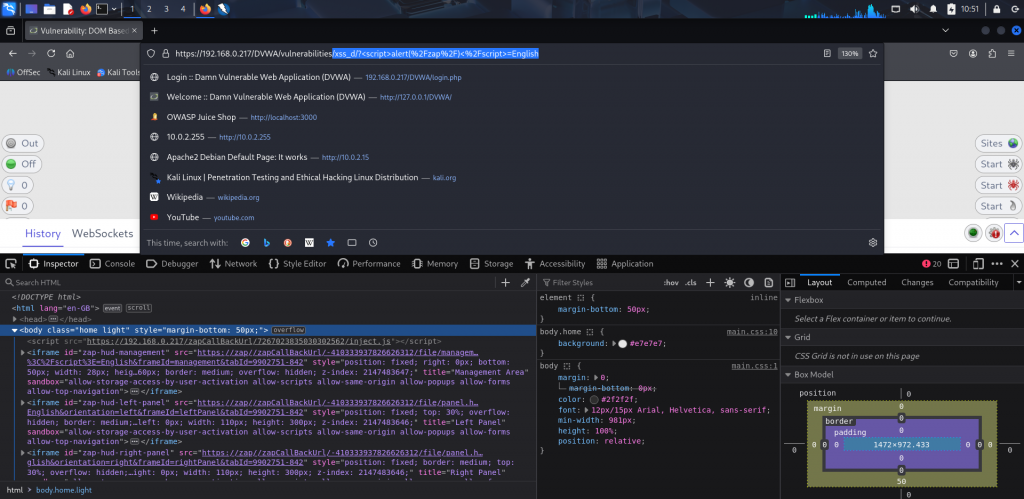This screenshot has height=499, width=1024.
Task: Toggle print media simulation for the page
Action: (x=769, y=283)
